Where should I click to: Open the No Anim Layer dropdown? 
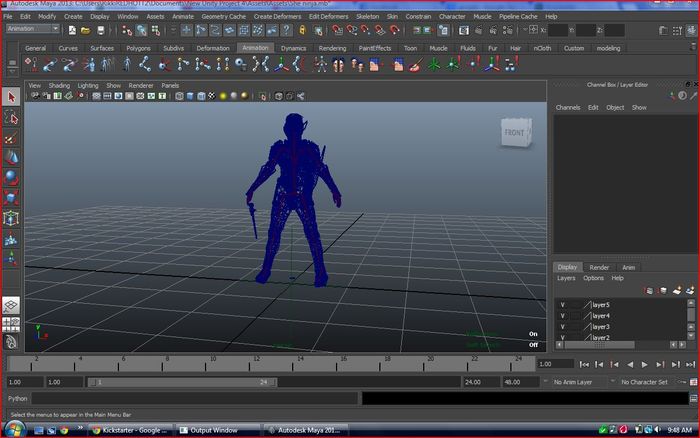pos(573,382)
